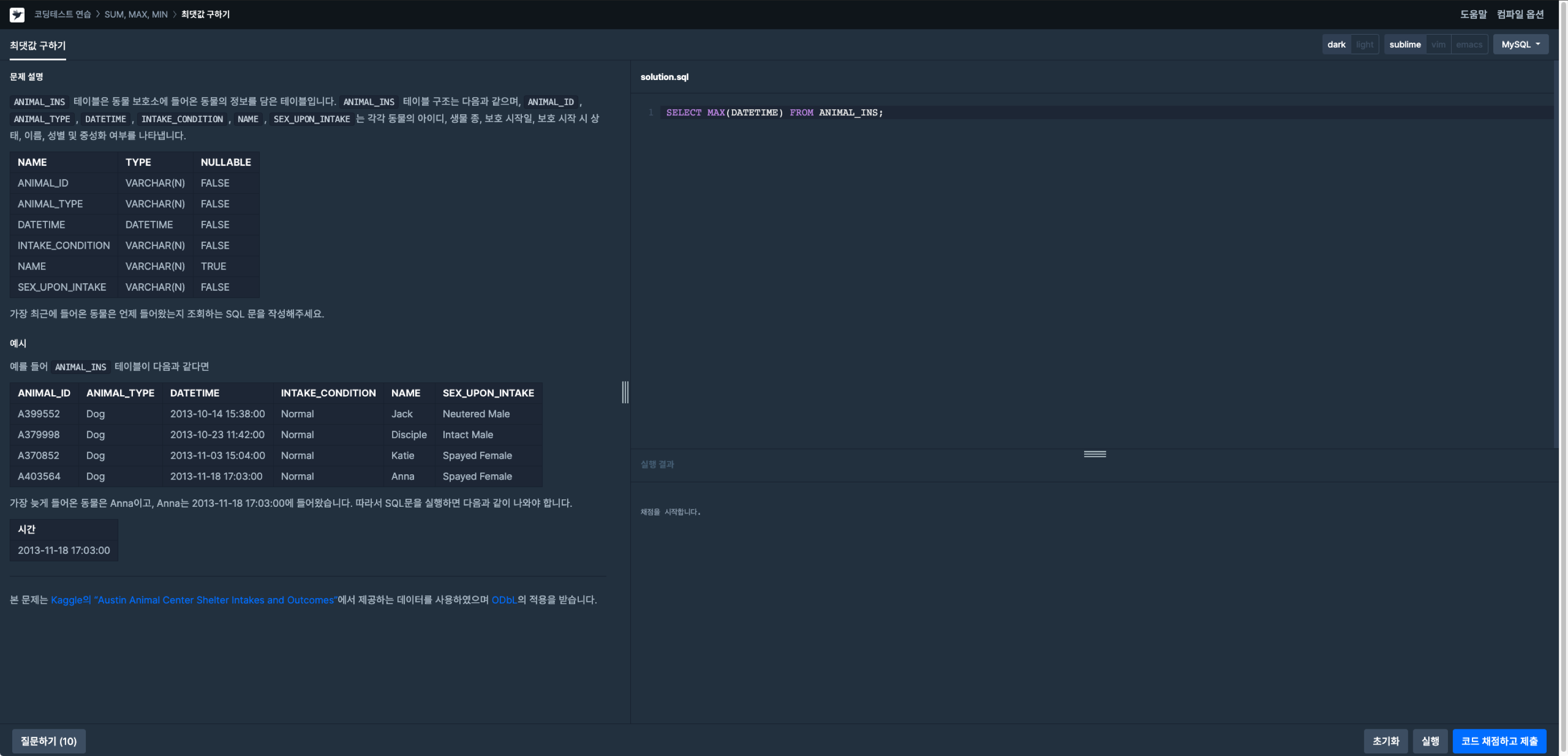Open Kaggle Austin Animal Center link
Screen dimensions: 1568x756
193,600
